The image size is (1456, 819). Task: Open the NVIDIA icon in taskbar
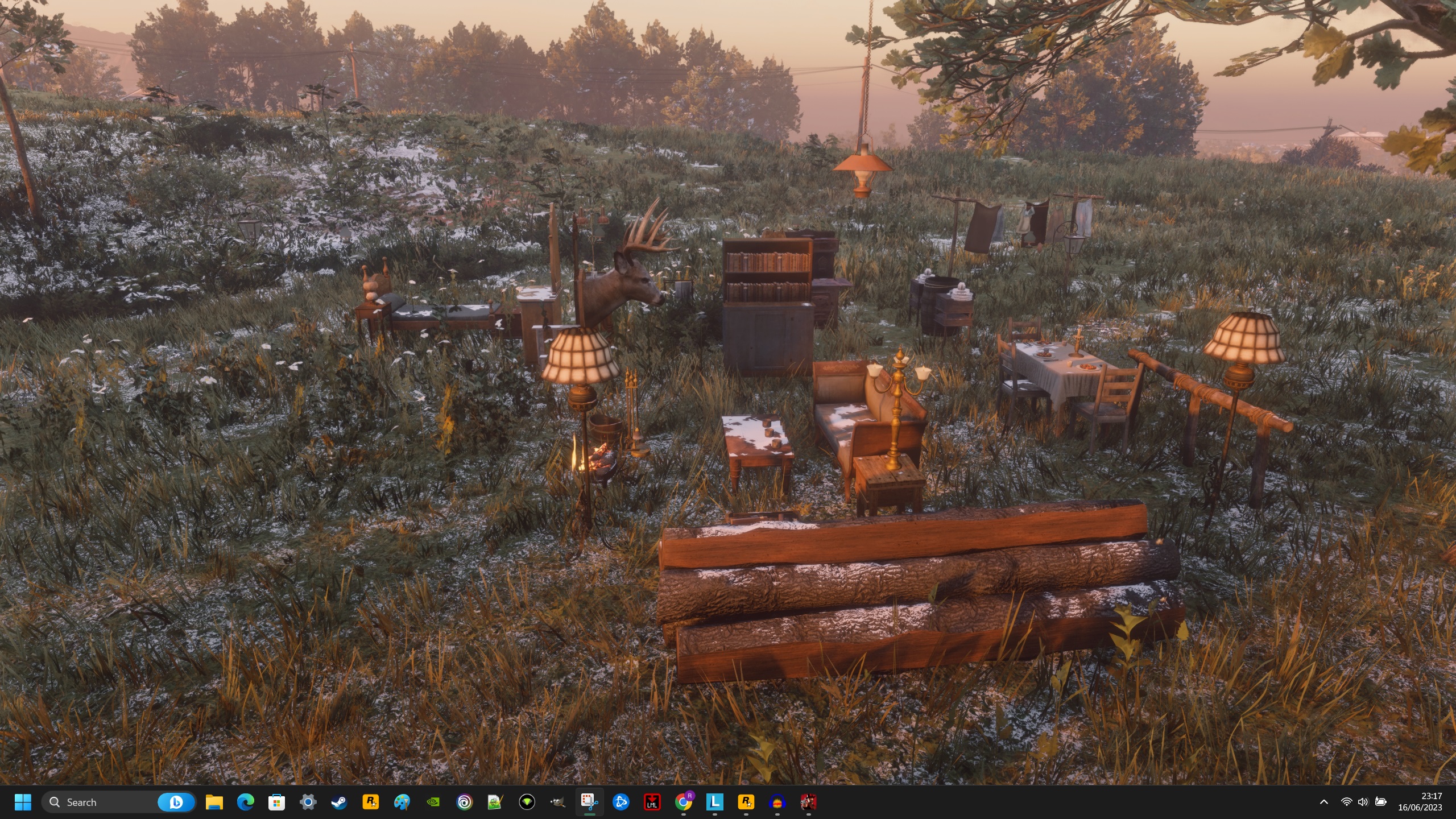433,802
